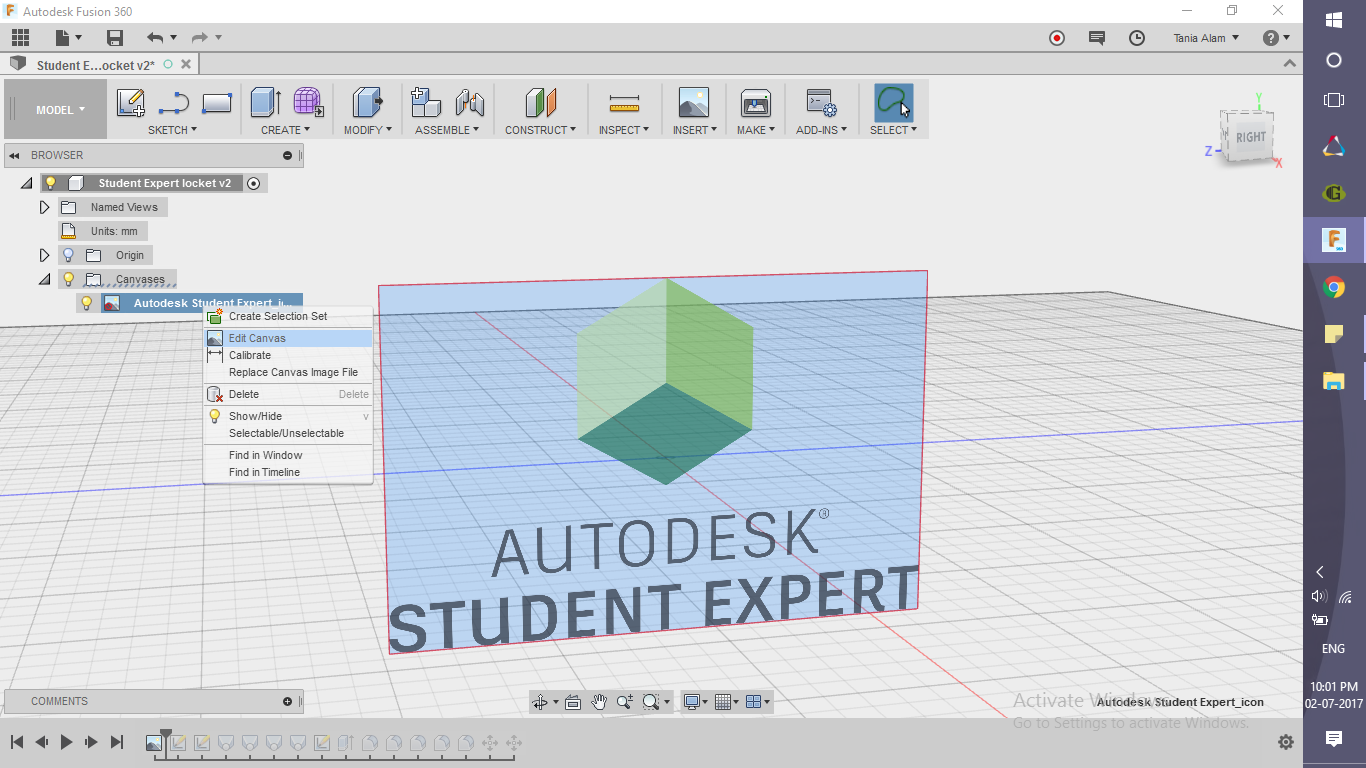The image size is (1366, 768).
Task: Collapse the Canvases folder
Action: (44, 280)
